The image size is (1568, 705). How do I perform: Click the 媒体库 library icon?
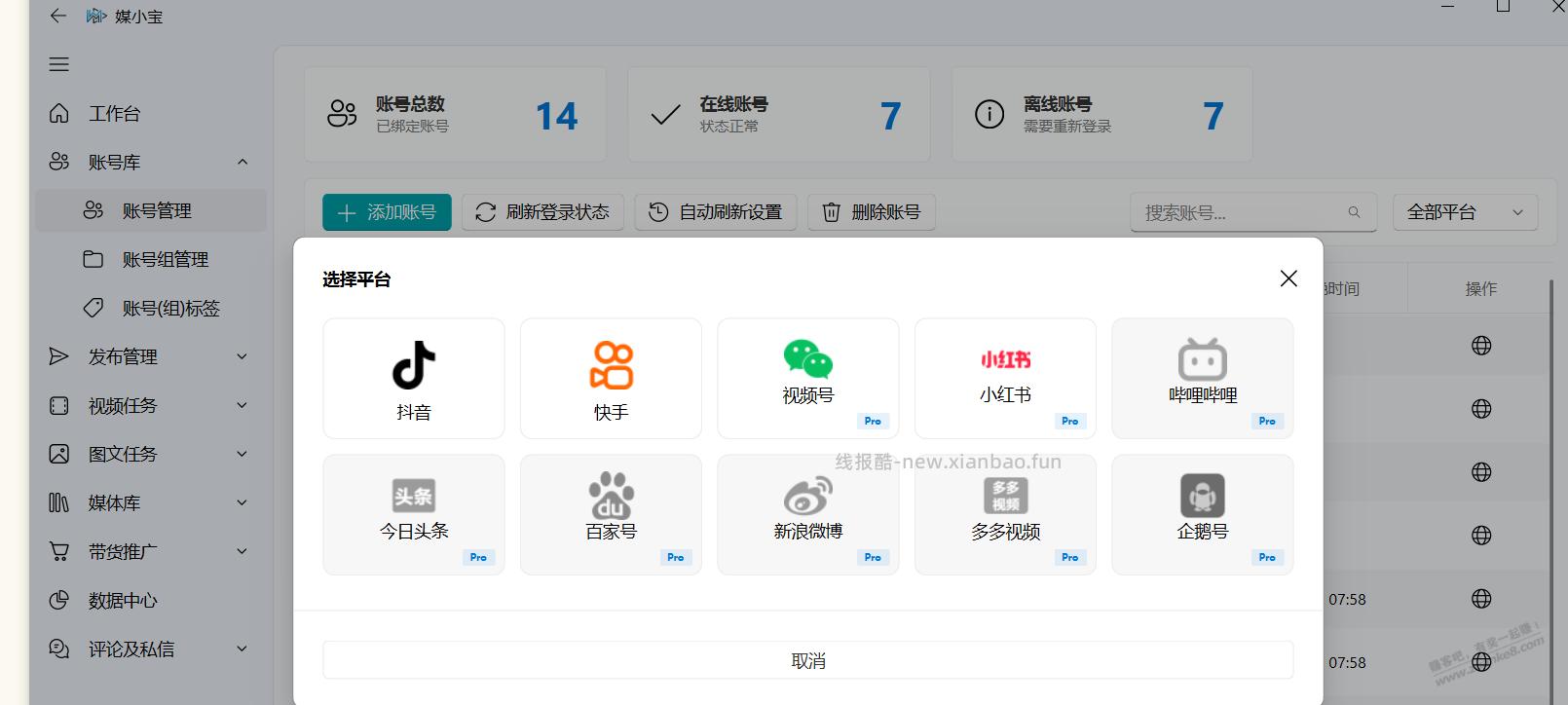pyautogui.click(x=59, y=502)
